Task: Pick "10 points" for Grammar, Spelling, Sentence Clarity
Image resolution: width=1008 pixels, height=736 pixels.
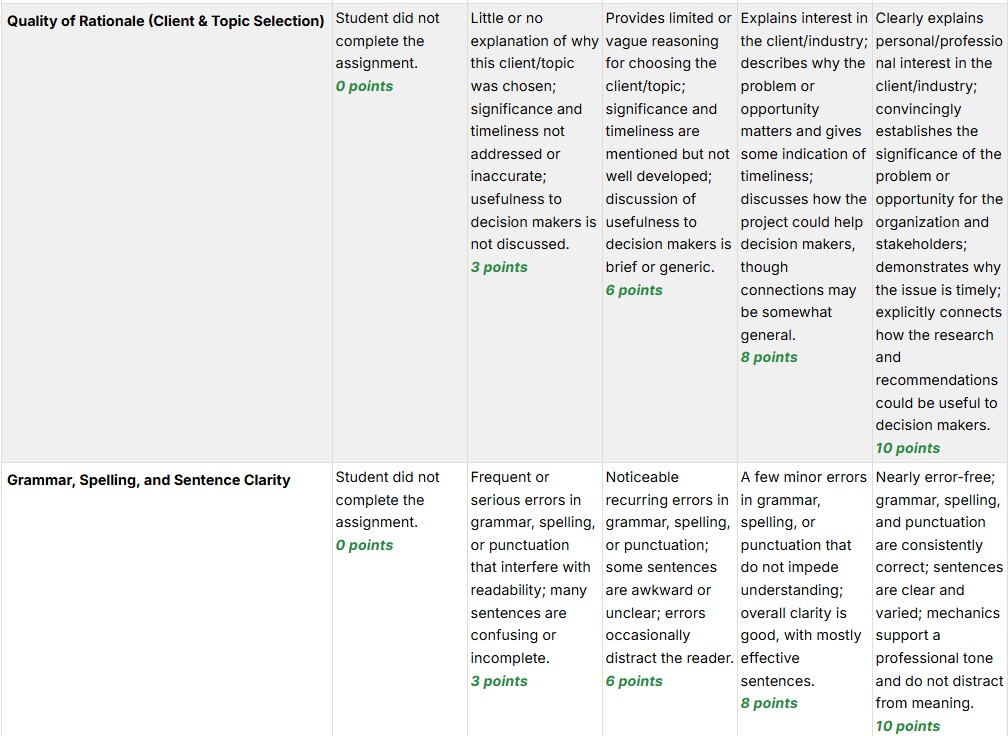Action: point(907,726)
